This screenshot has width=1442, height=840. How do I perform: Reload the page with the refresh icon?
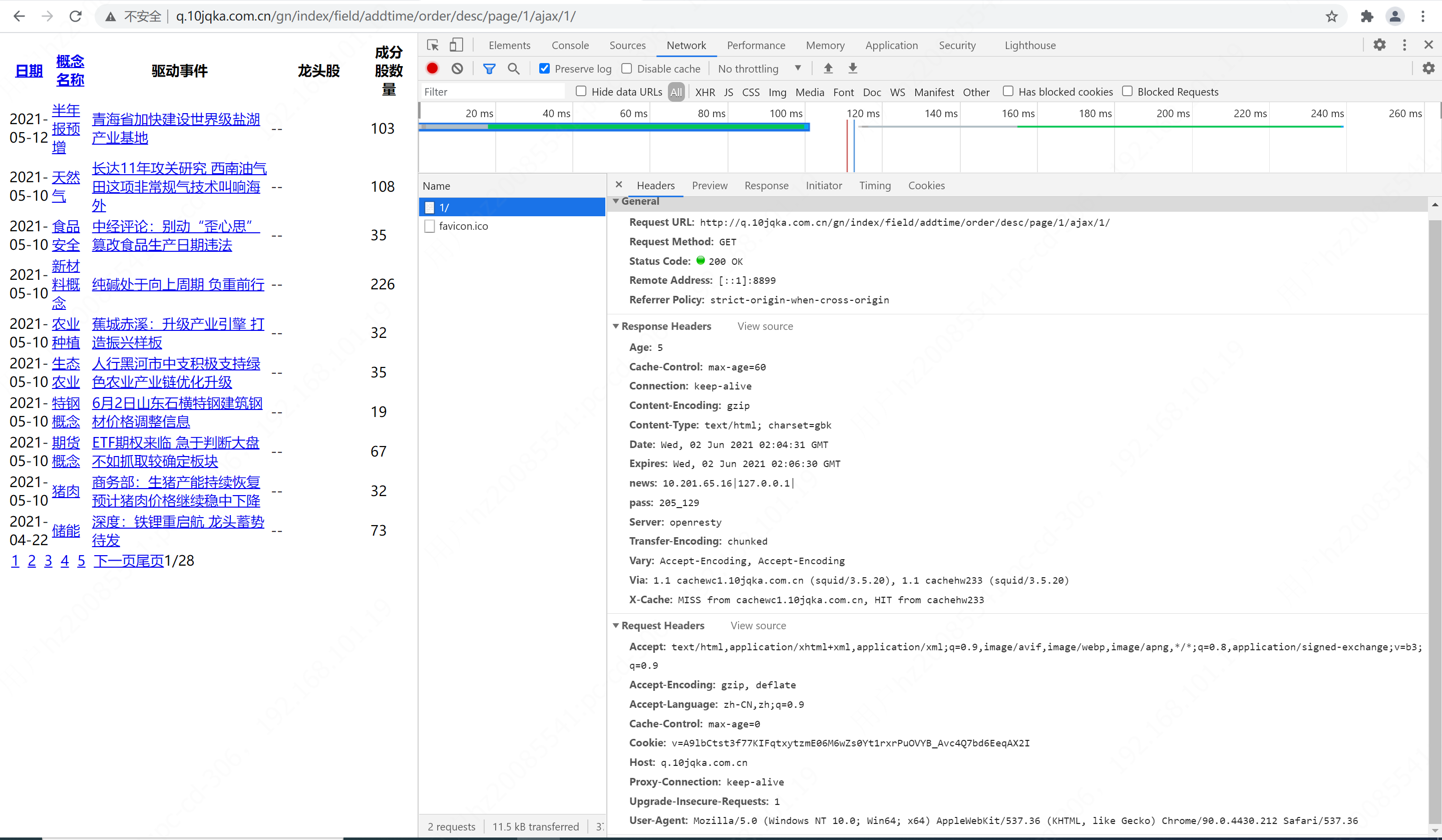[75, 16]
